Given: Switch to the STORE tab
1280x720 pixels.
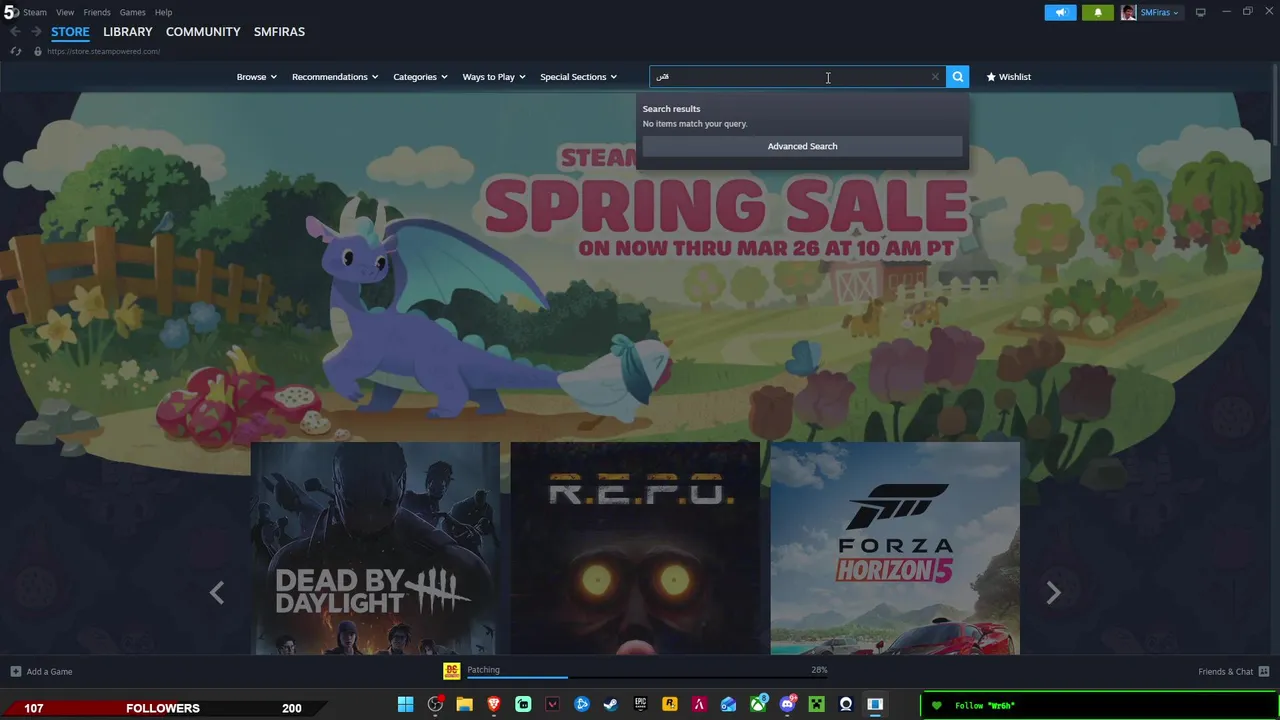Looking at the screenshot, I should click(x=70, y=32).
